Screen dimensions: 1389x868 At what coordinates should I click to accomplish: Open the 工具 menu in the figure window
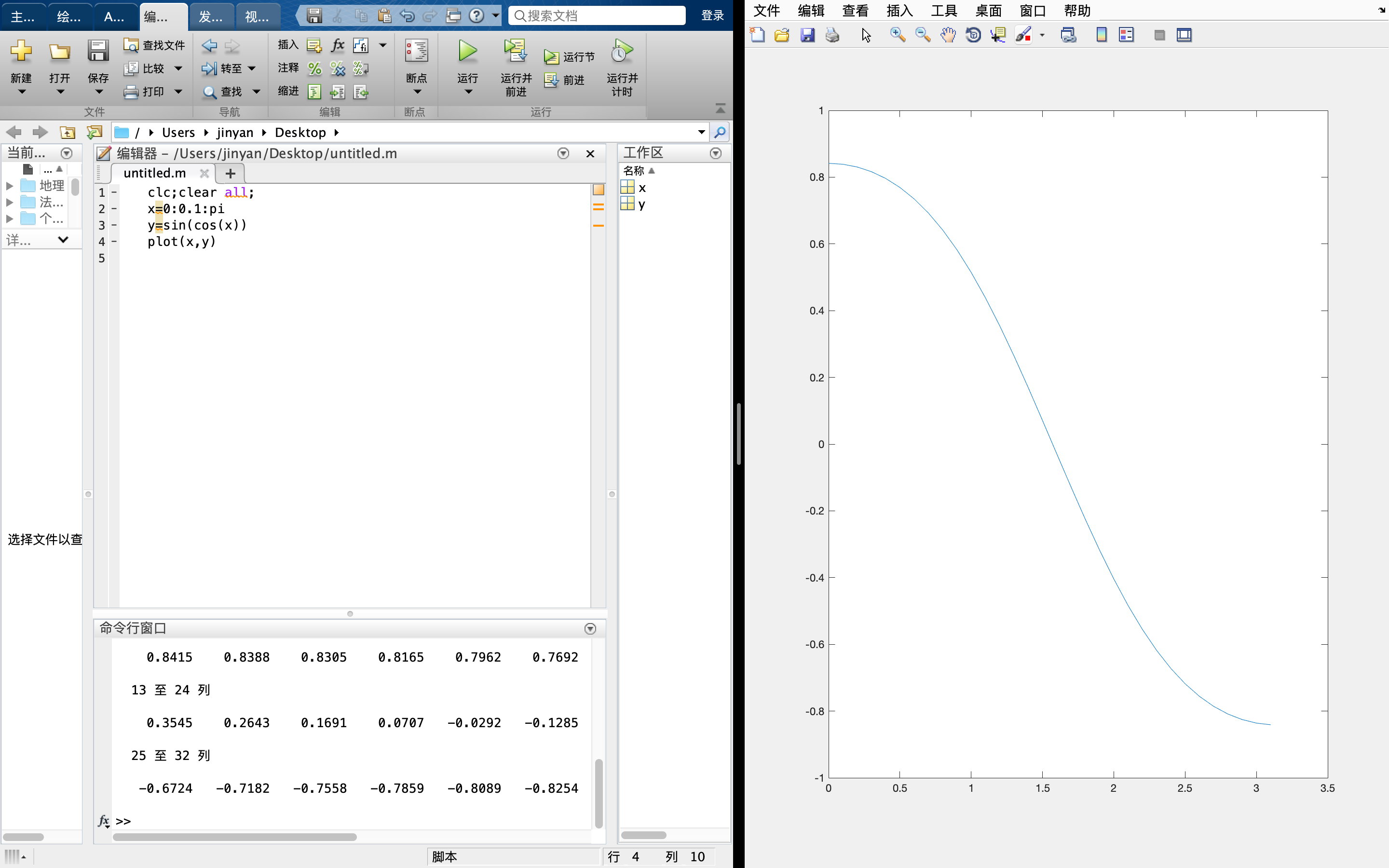coord(943,10)
